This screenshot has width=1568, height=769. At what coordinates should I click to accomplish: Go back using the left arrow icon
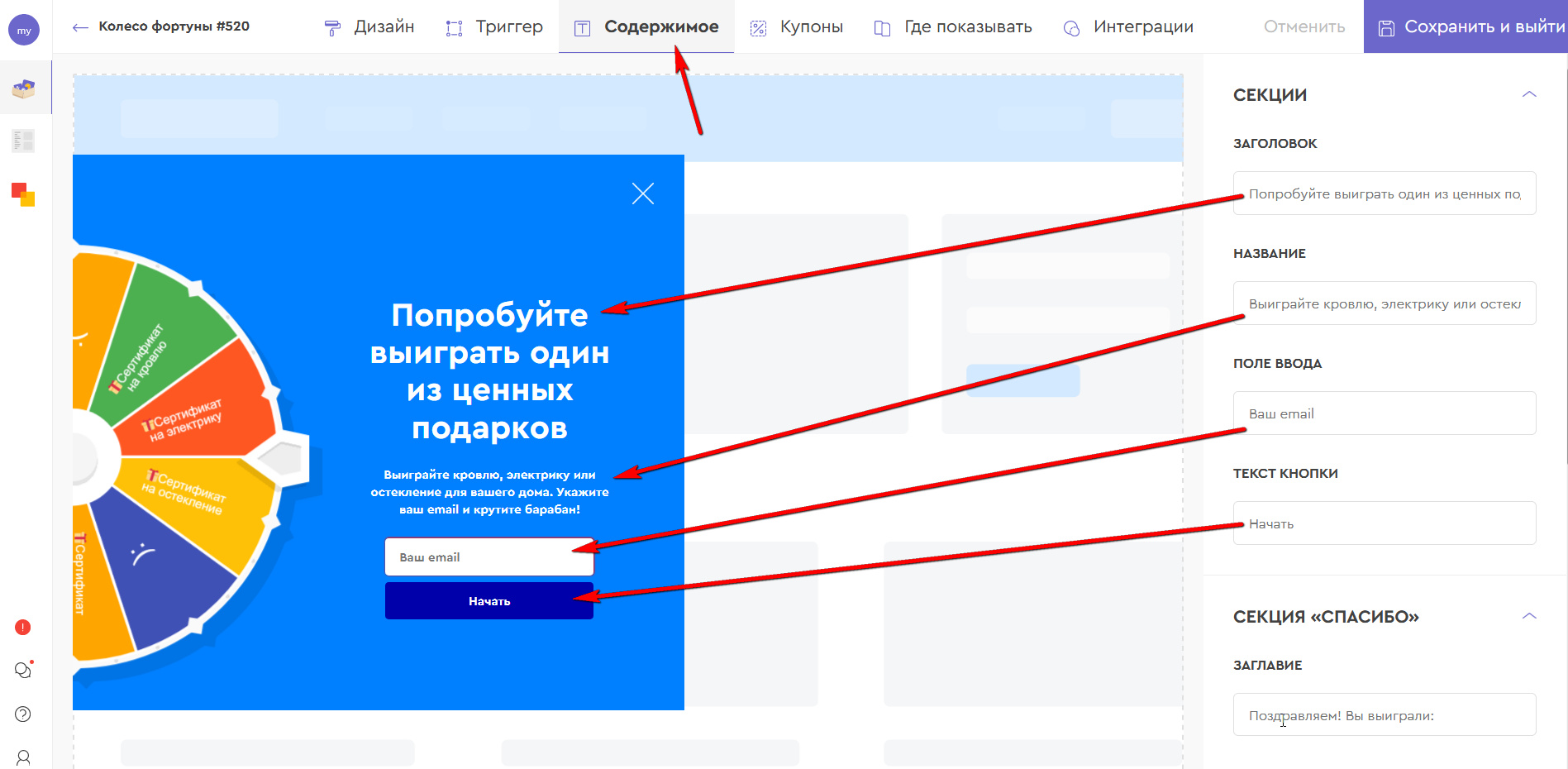coord(80,27)
